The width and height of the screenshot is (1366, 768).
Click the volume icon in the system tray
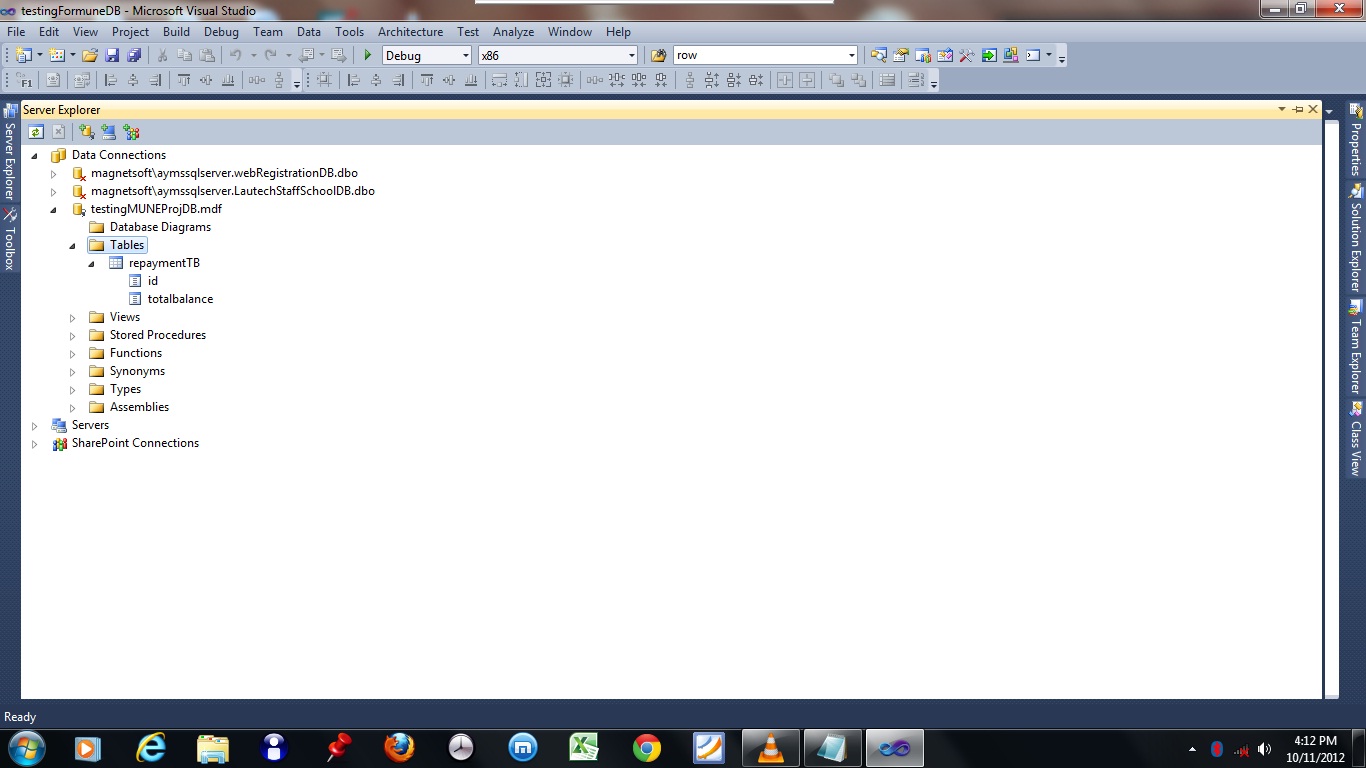(1264, 748)
